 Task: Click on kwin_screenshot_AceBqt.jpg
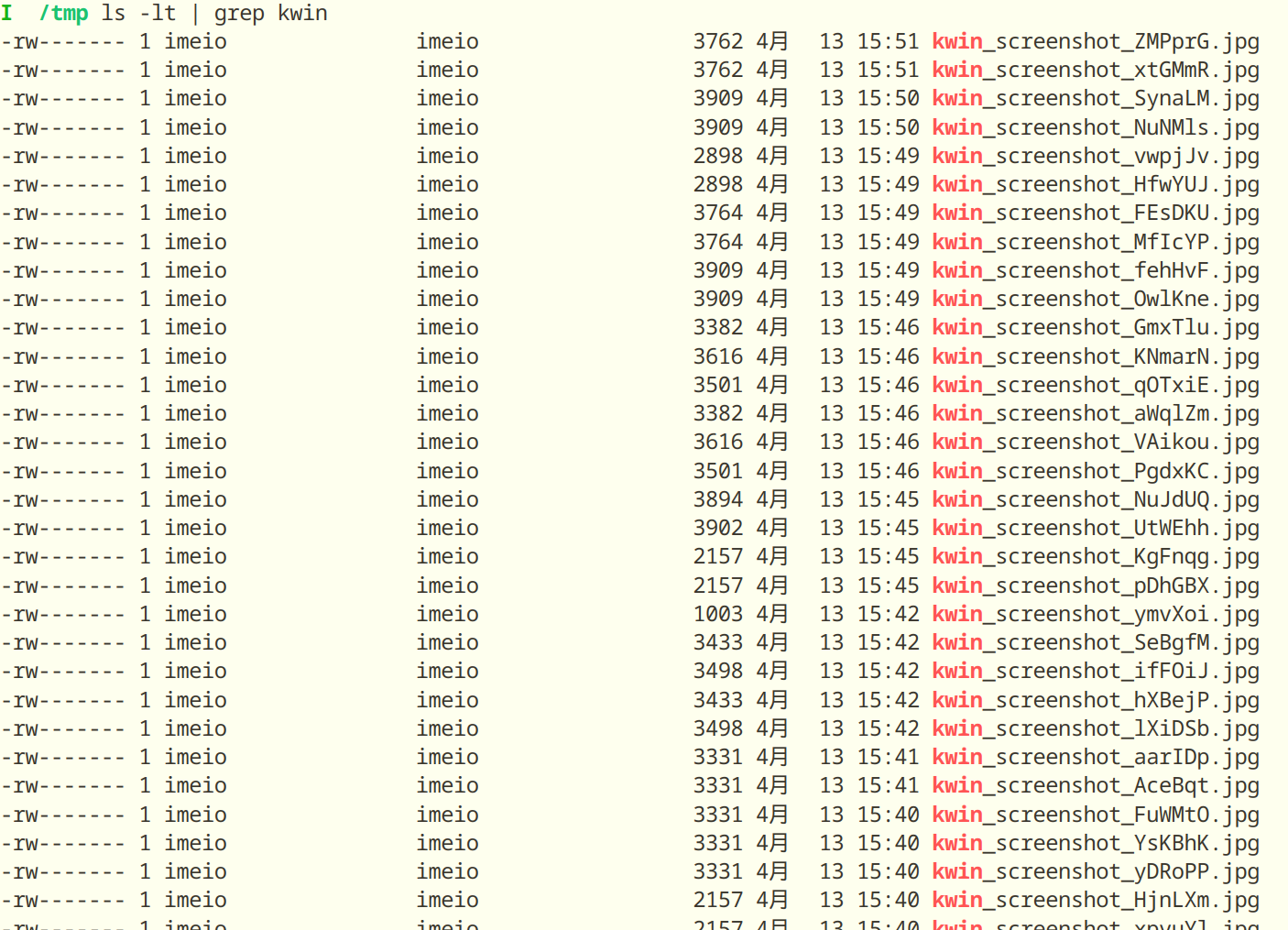tap(1096, 786)
